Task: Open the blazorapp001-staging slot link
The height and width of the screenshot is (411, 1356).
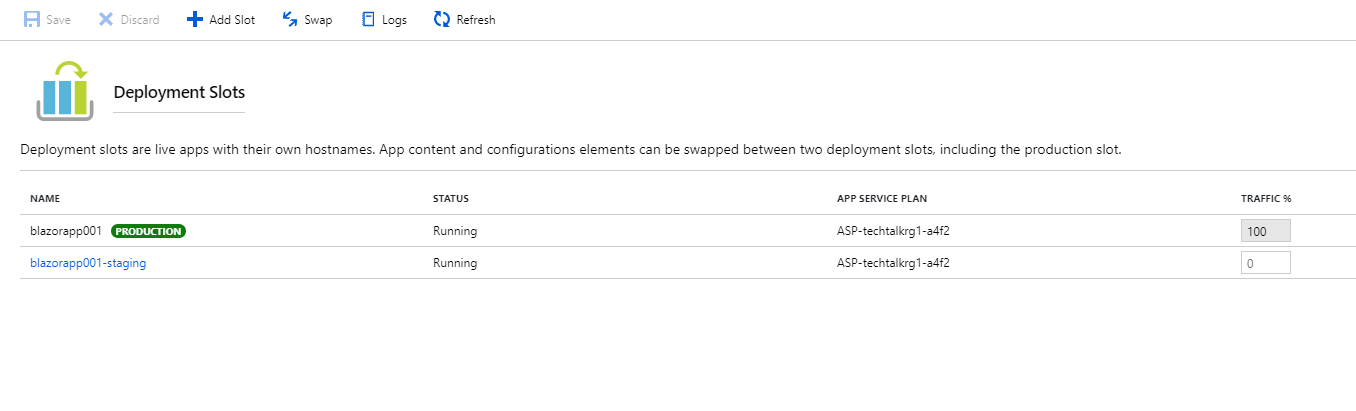Action: [x=88, y=263]
